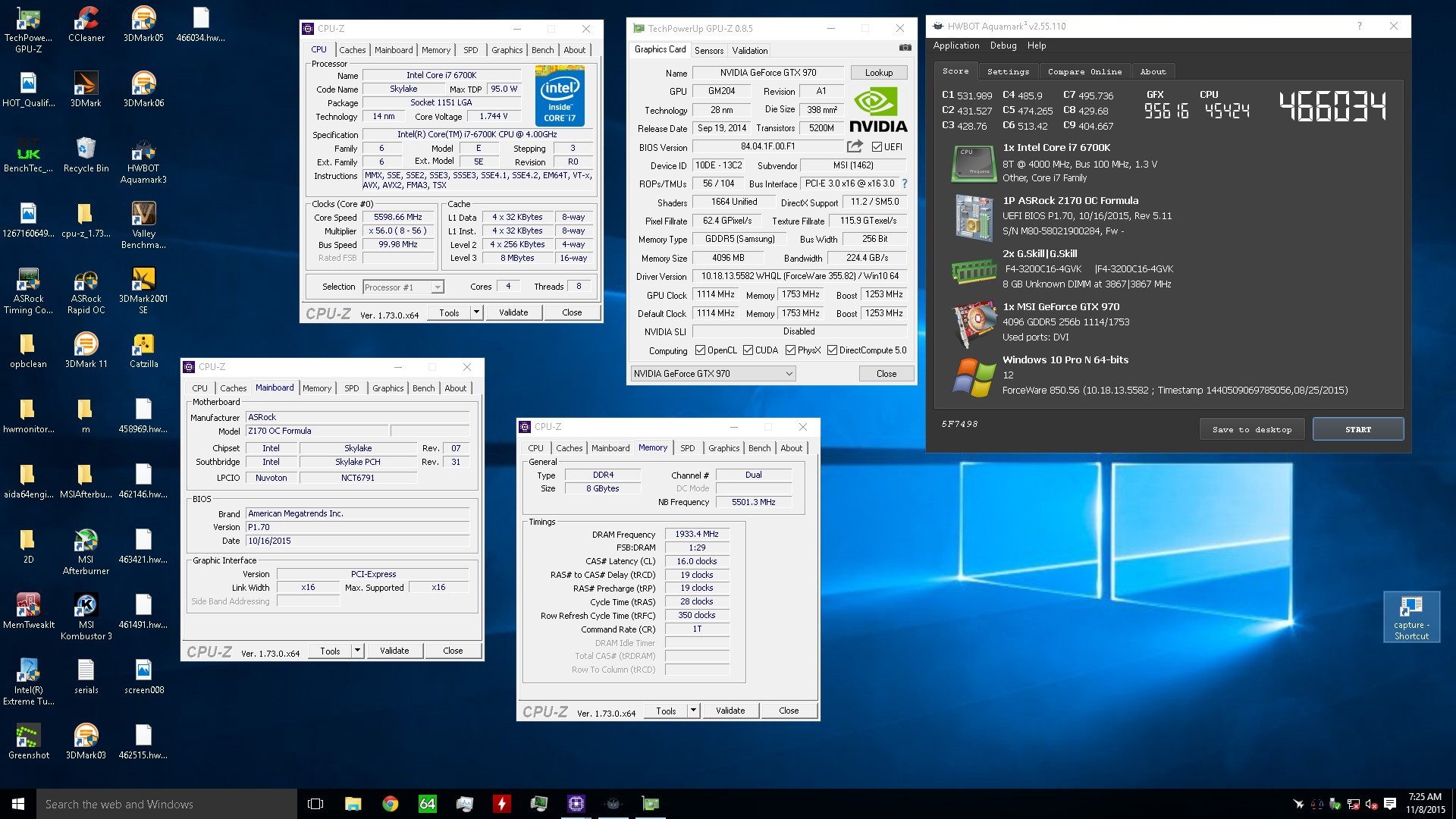Switch to Settings tab in Aquamark3
This screenshot has height=819, width=1456.
[x=1008, y=71]
